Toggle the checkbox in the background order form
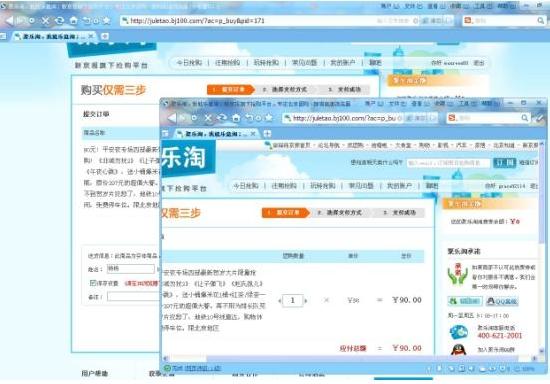This screenshot has width=550, height=384. [93, 283]
